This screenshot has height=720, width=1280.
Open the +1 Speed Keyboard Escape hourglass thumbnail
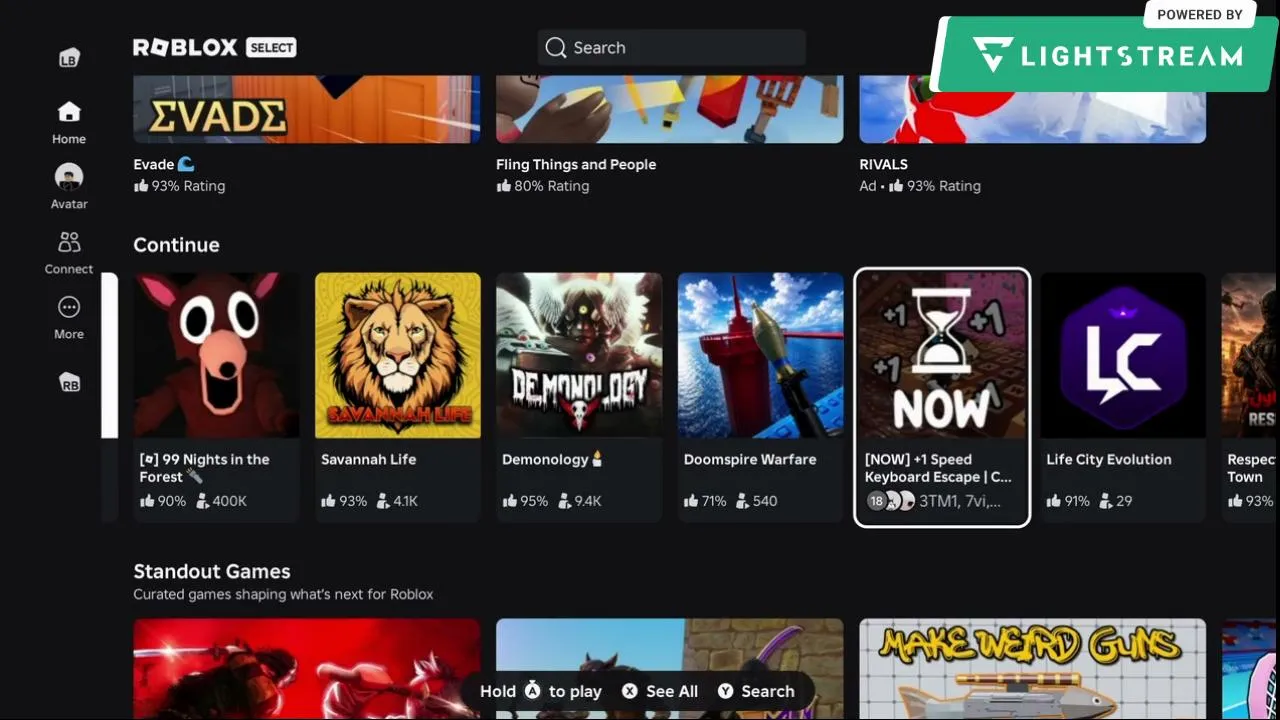(942, 356)
